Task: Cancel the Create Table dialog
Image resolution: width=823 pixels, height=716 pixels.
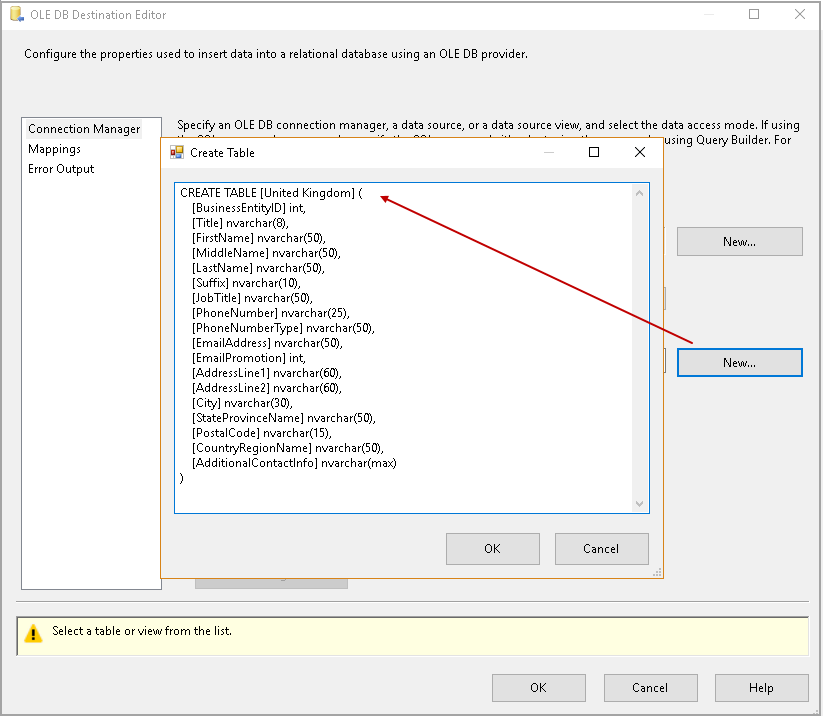Action: [601, 548]
